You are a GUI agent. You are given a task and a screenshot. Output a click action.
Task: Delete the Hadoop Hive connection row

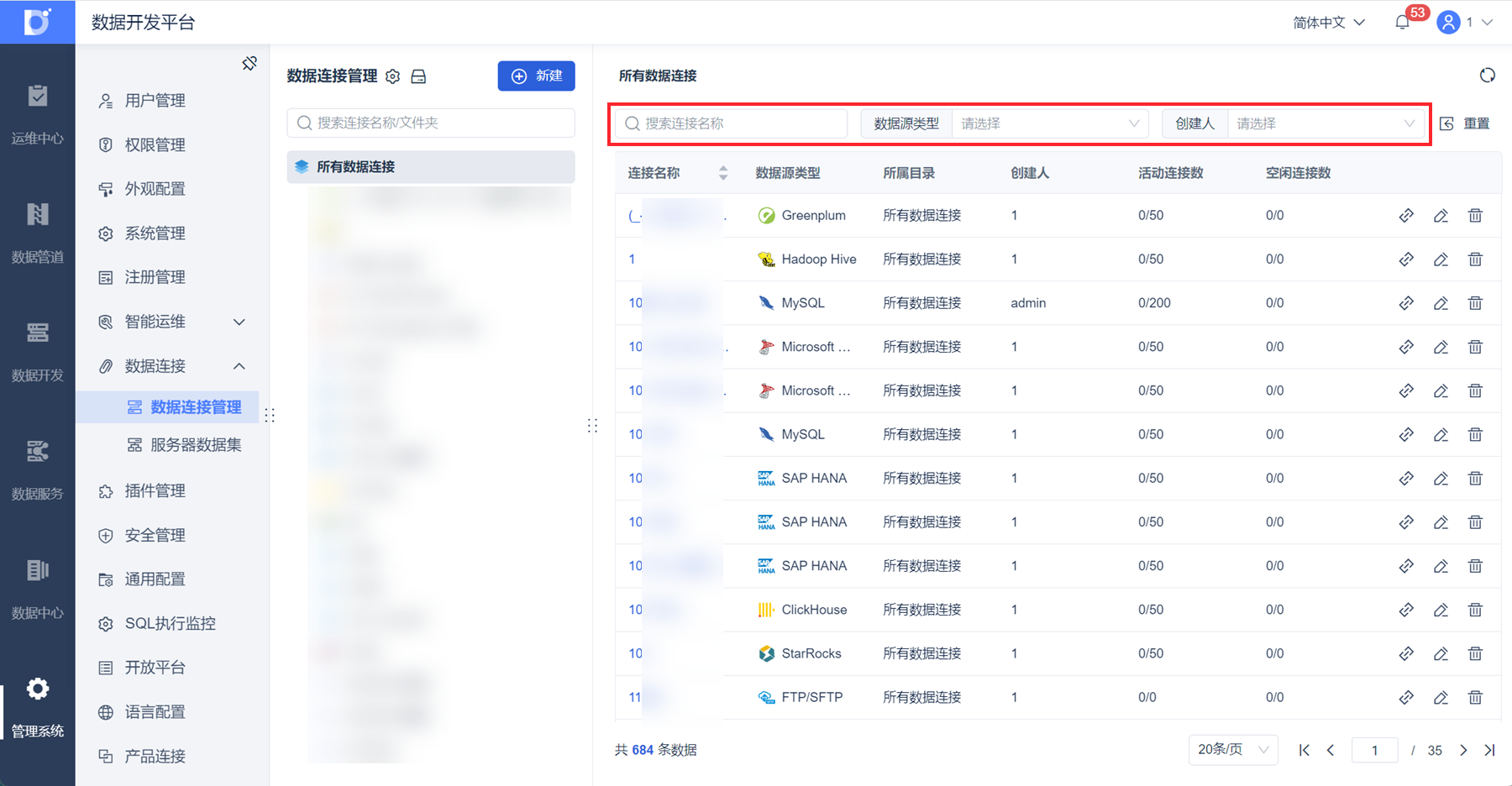point(1475,259)
